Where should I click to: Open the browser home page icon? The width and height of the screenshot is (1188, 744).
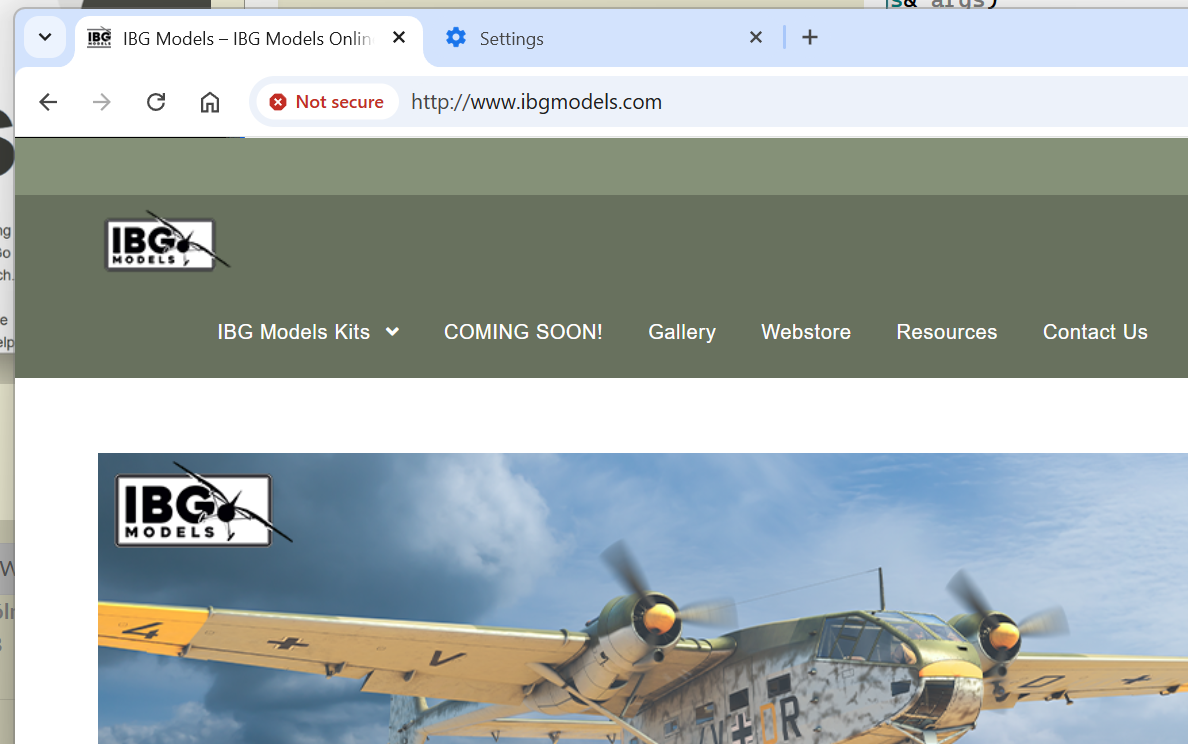(x=210, y=102)
